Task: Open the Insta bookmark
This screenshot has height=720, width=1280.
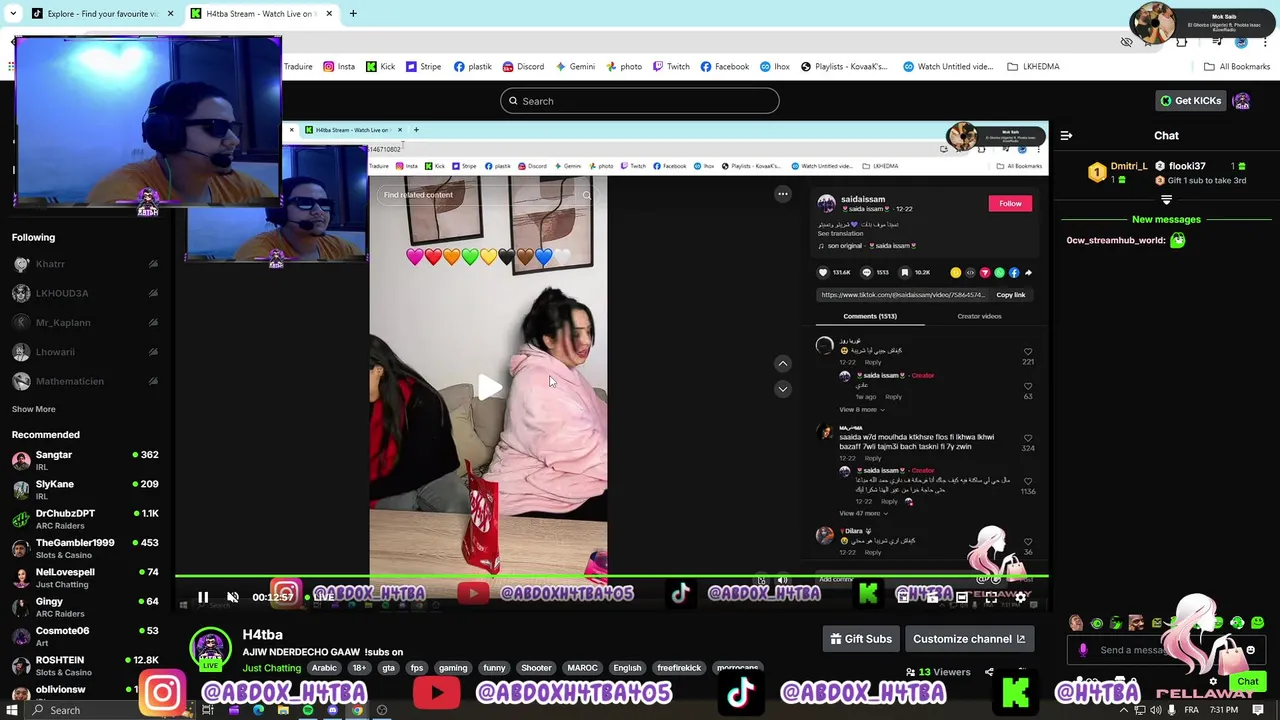Action: coord(339,67)
